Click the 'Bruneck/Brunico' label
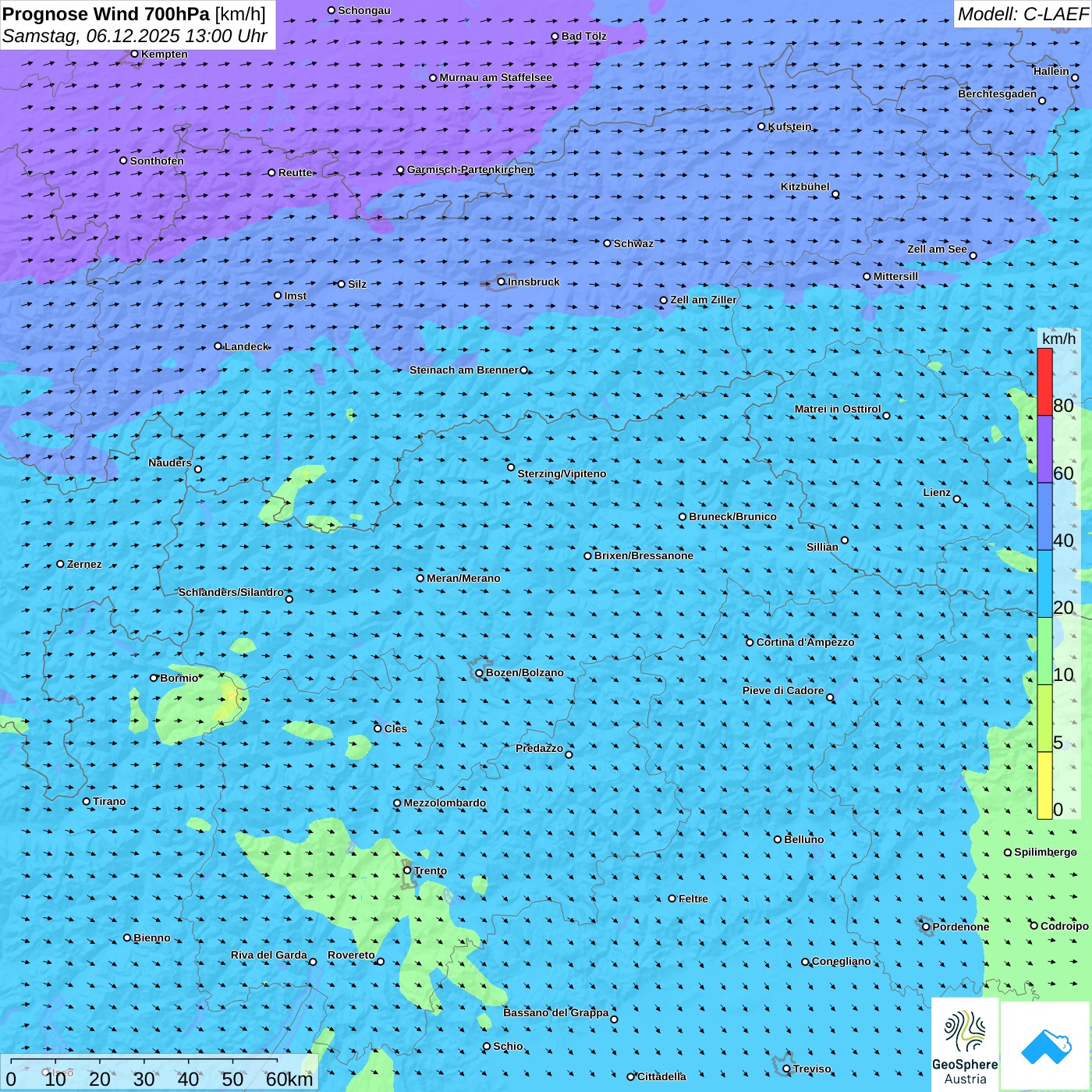1092x1092 pixels. click(733, 516)
